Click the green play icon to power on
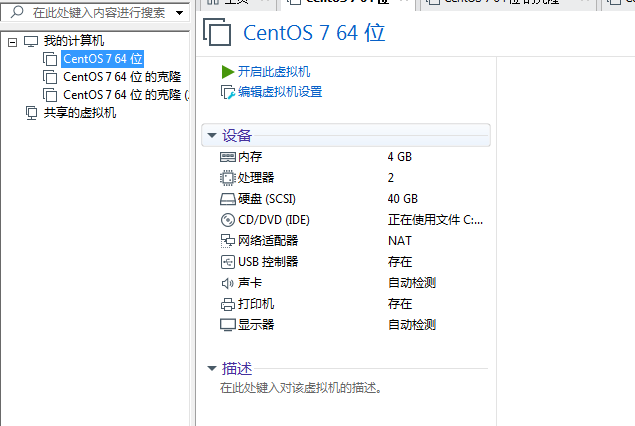 (x=228, y=72)
